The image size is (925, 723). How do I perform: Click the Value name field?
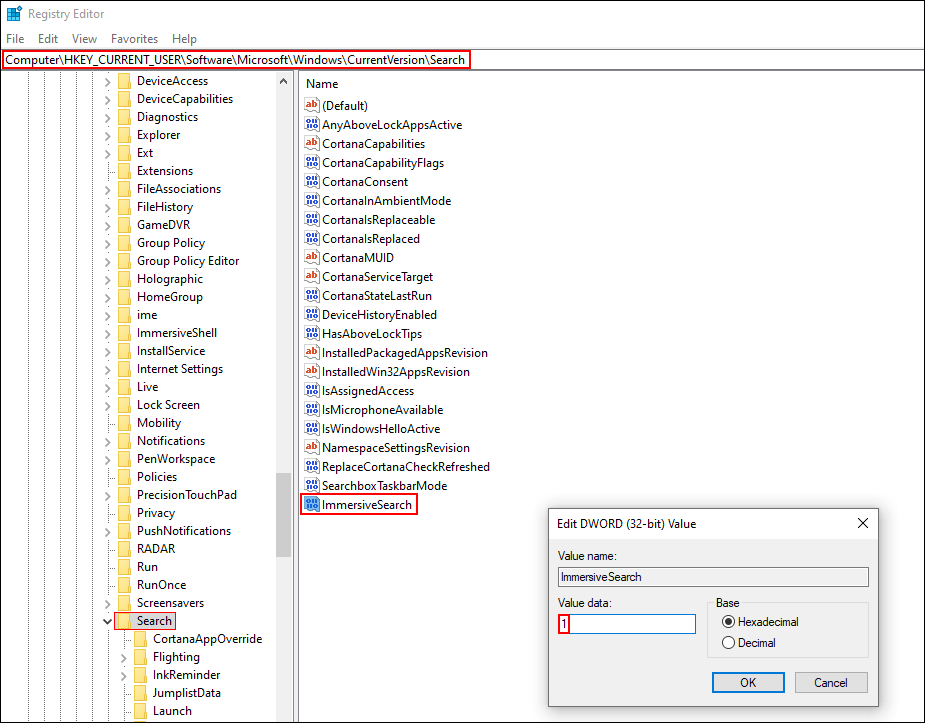pyautogui.click(x=713, y=577)
